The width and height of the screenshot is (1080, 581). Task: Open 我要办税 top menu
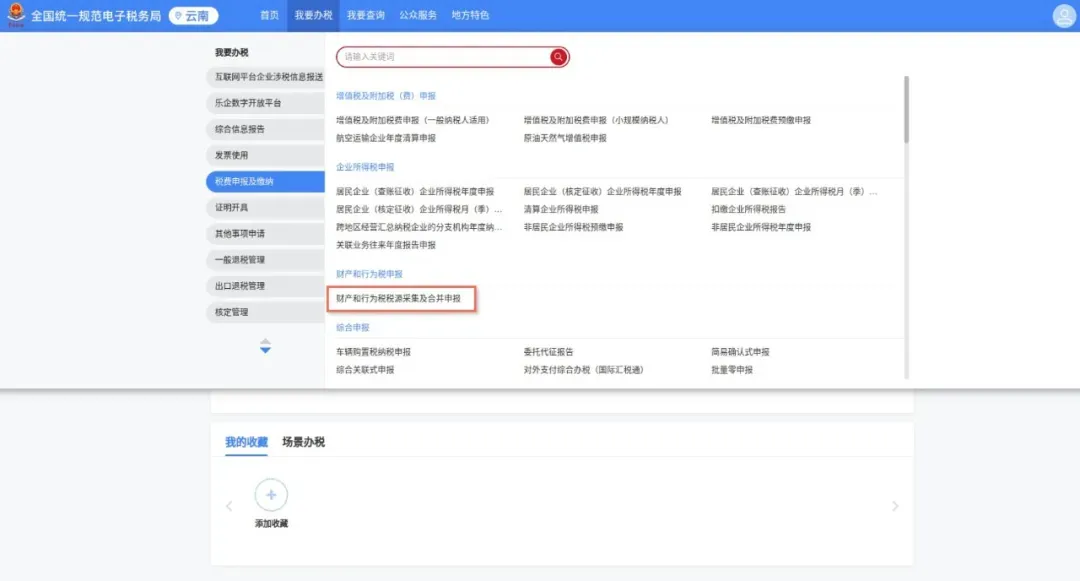pyautogui.click(x=313, y=15)
